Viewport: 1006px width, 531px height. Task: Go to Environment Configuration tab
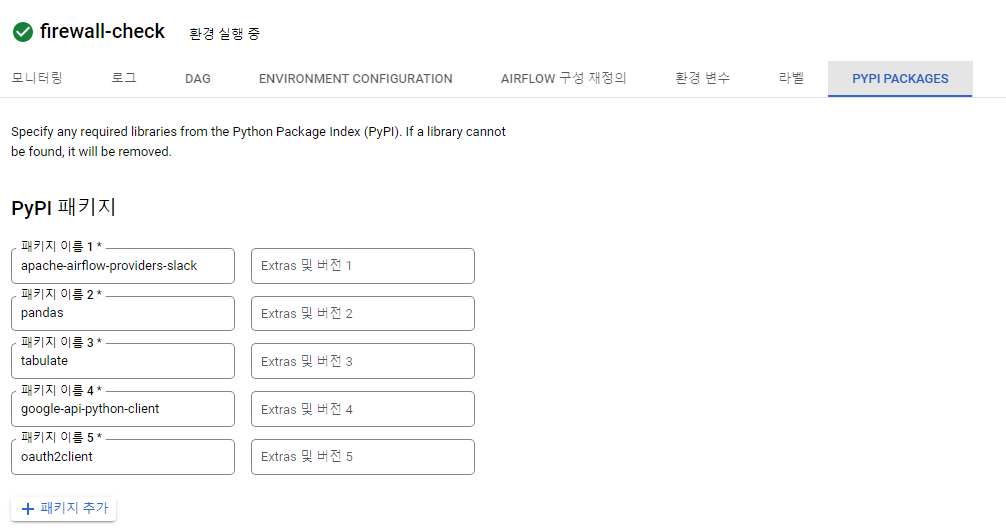pyautogui.click(x=355, y=78)
